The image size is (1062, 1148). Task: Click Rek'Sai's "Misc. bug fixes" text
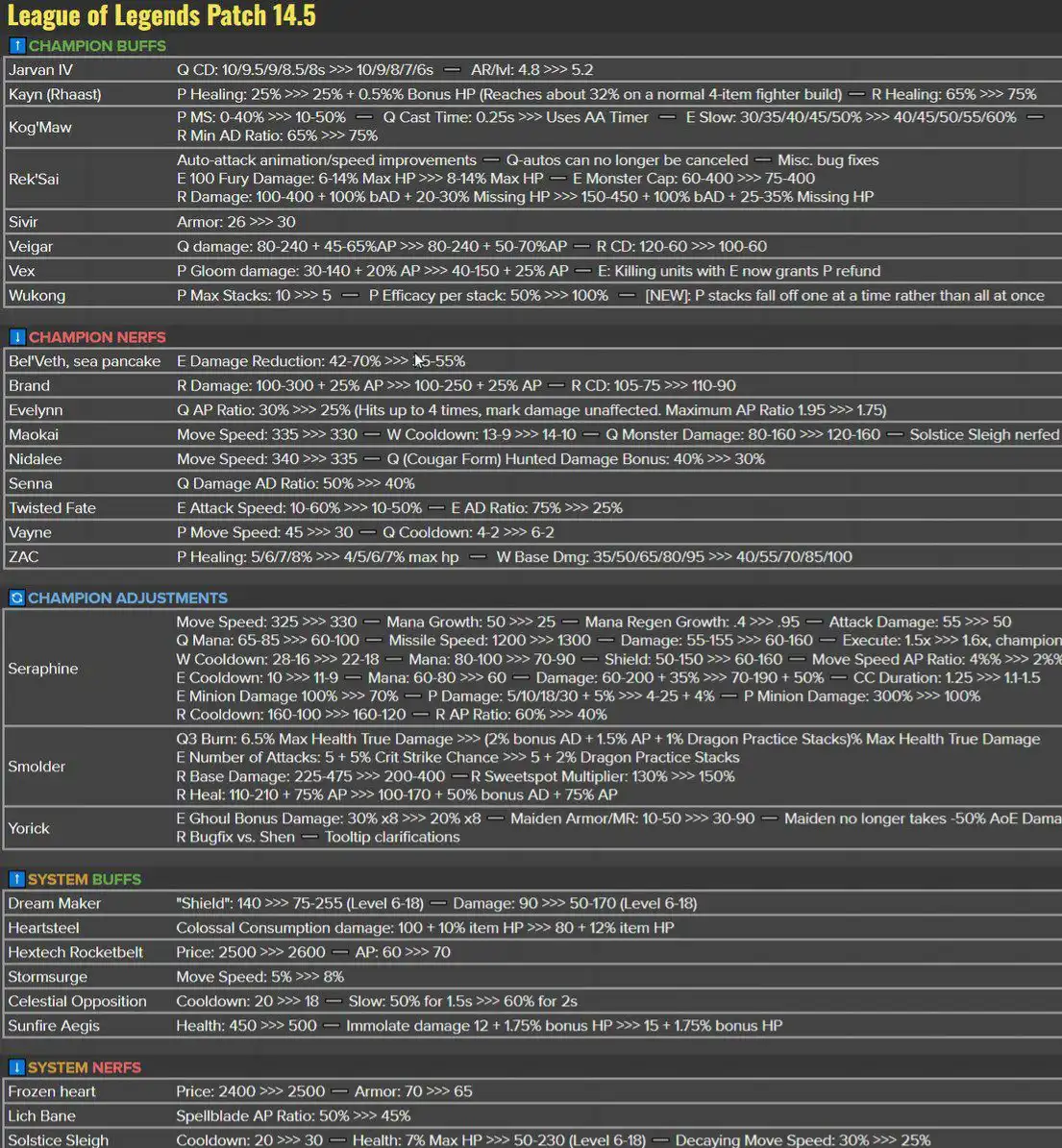tap(828, 159)
